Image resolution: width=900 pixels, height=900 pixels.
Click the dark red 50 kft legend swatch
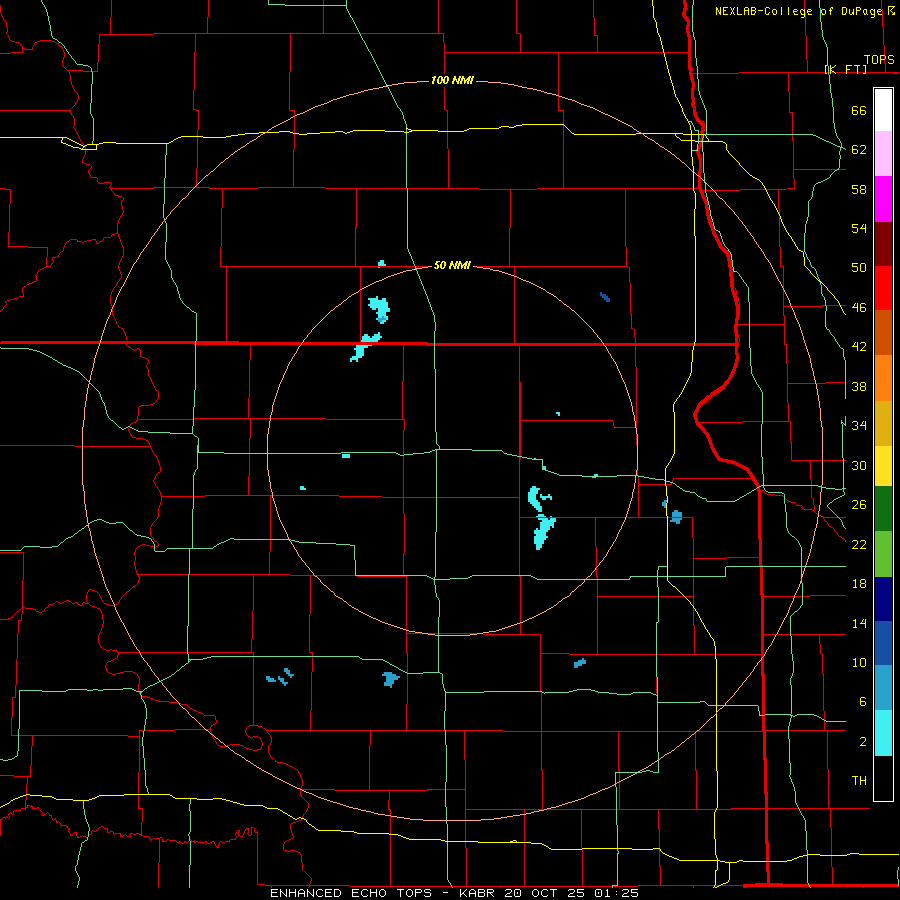point(883,243)
